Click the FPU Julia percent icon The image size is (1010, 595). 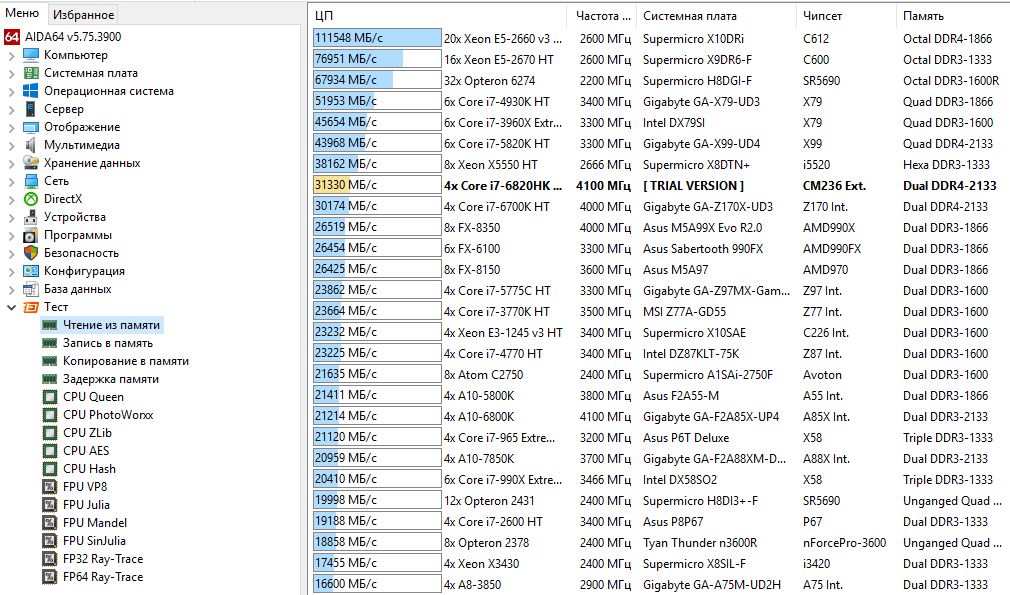[50, 505]
